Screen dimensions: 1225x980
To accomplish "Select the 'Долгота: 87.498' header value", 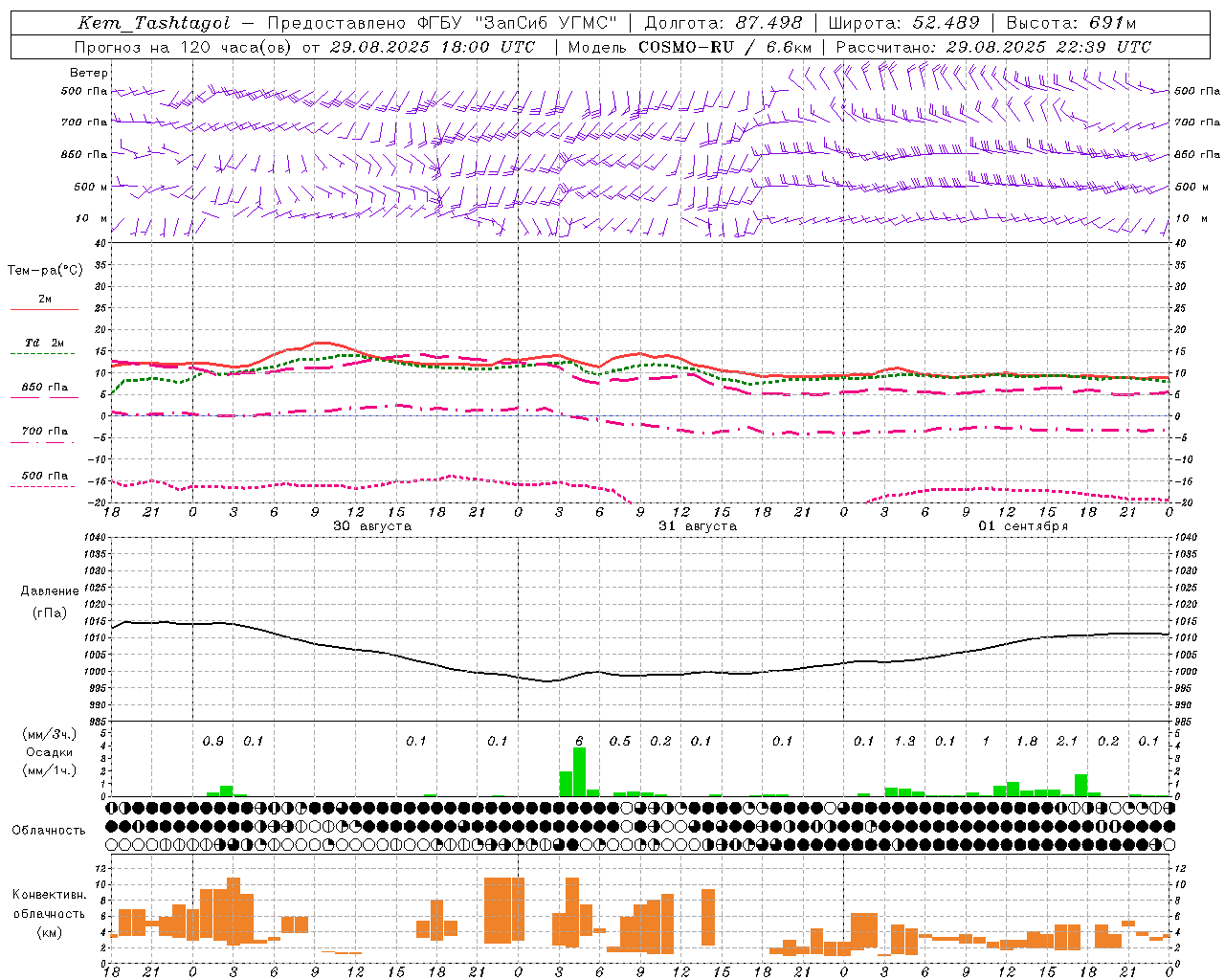I will coord(724,23).
